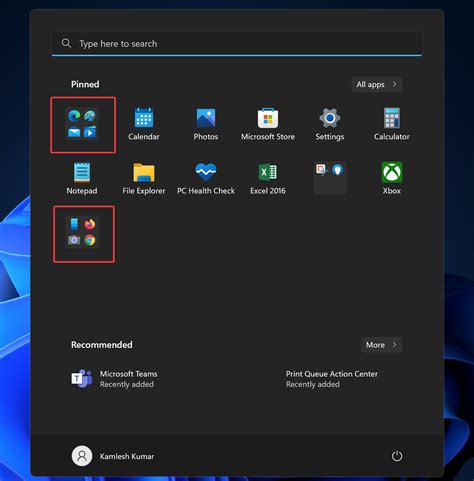Viewport: 474px width, 481px height.
Task: Launch Excel 2016
Action: [268, 178]
